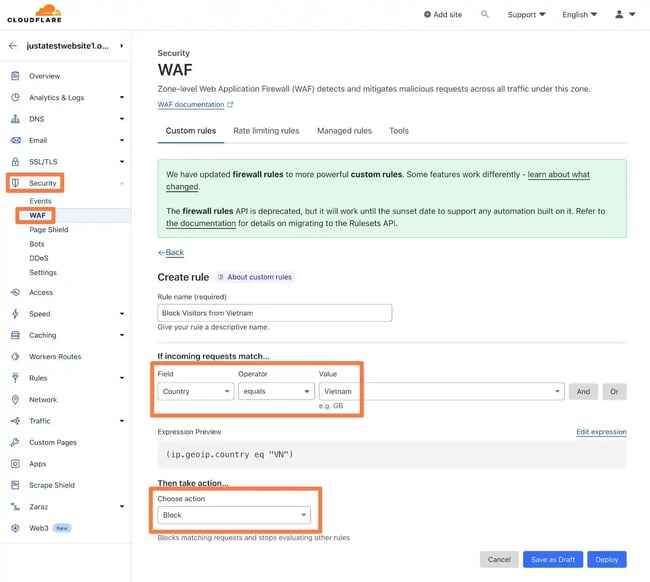Click the Workers Routes icon
650x582 pixels.
coord(15,356)
